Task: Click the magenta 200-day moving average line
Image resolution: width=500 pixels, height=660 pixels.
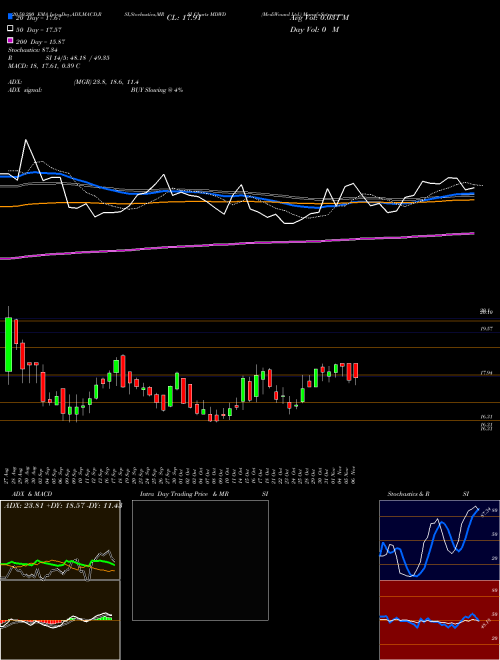Action: (x=237, y=244)
